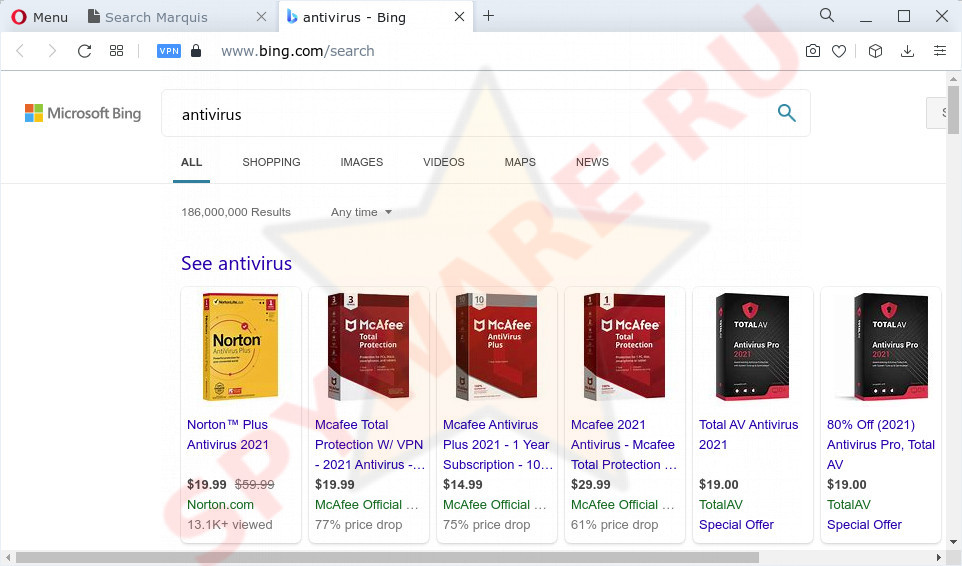Open Norton Plus Antivirus 2021 link
Image resolution: width=962 pixels, height=566 pixels.
(x=228, y=434)
